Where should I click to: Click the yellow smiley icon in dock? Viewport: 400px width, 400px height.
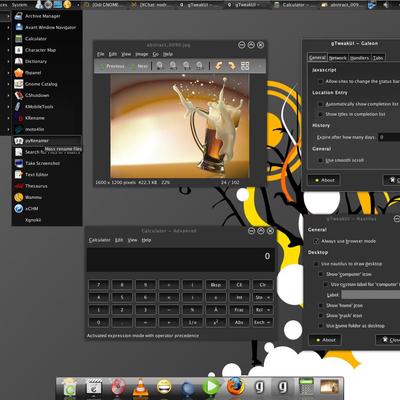[164, 387]
